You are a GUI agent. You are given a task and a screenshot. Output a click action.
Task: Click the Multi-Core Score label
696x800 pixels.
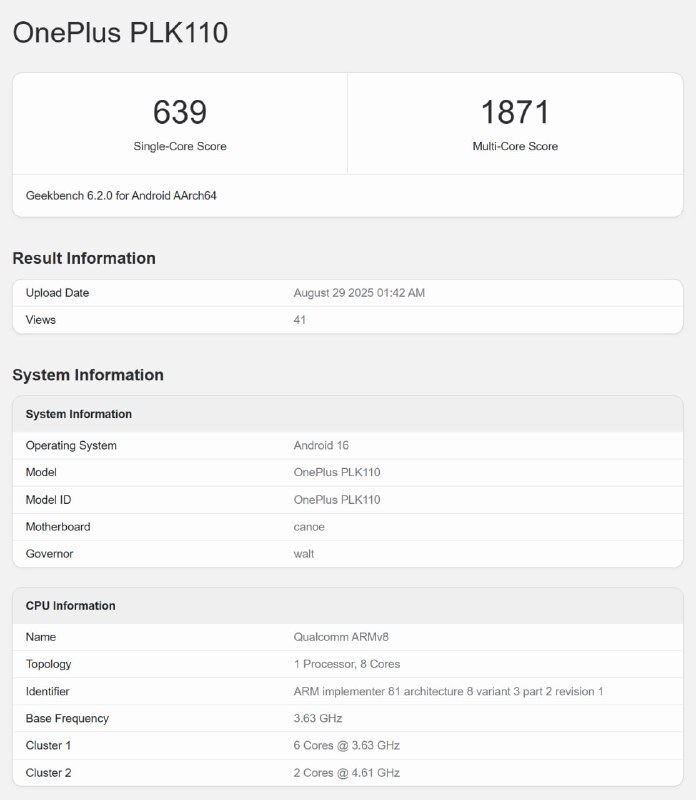(515, 146)
